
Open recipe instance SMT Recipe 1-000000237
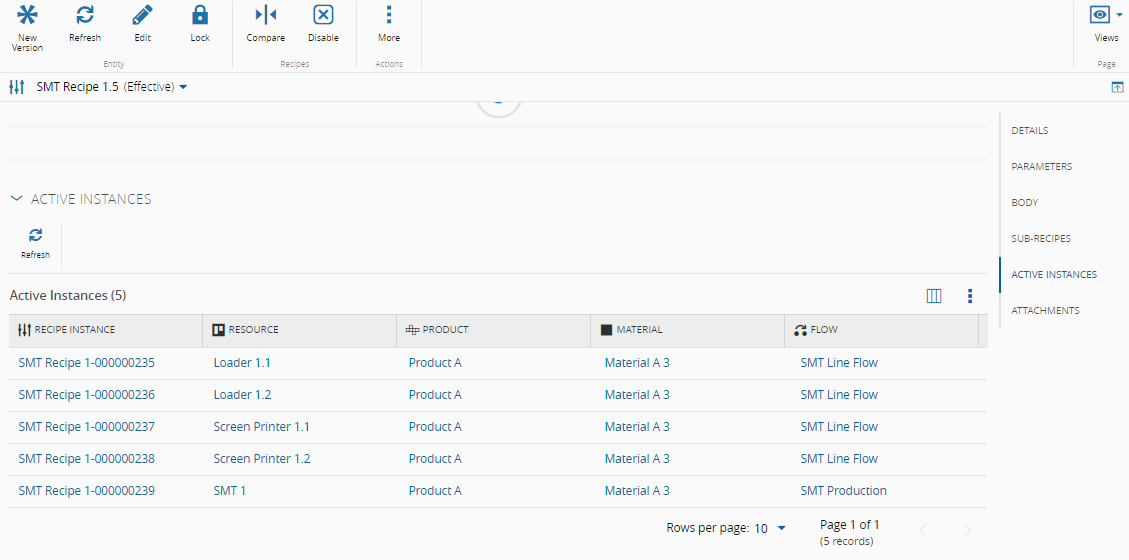87,427
